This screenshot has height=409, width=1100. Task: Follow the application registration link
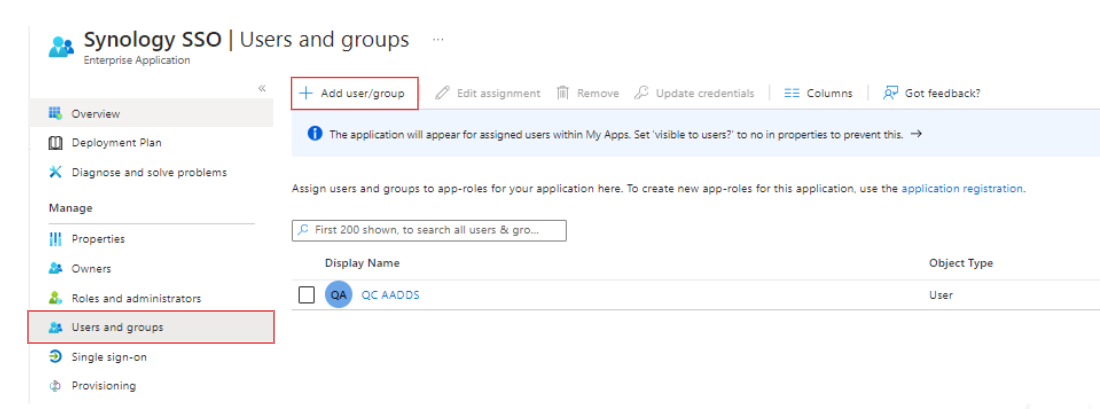click(962, 189)
